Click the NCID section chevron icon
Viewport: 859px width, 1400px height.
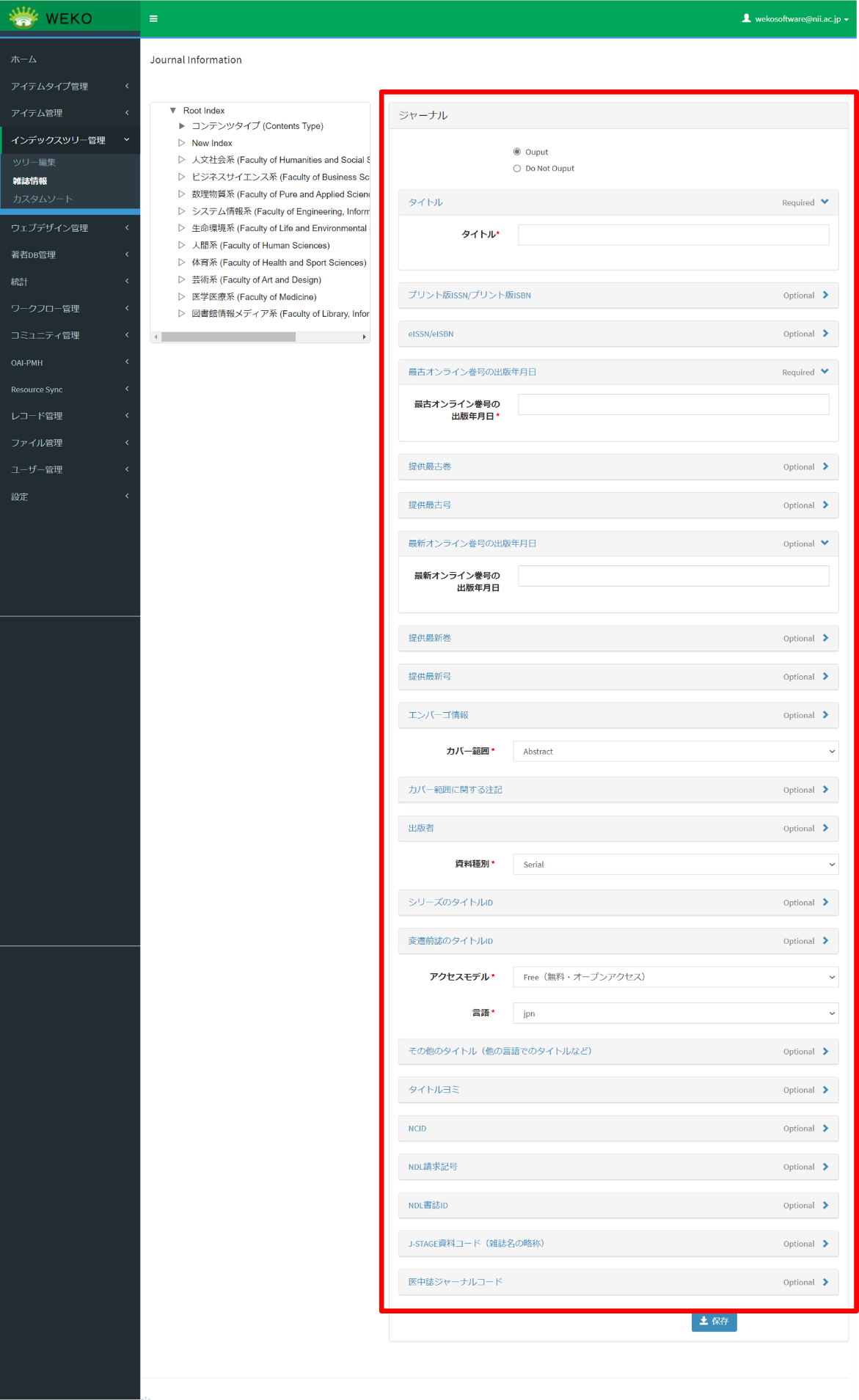[825, 1128]
